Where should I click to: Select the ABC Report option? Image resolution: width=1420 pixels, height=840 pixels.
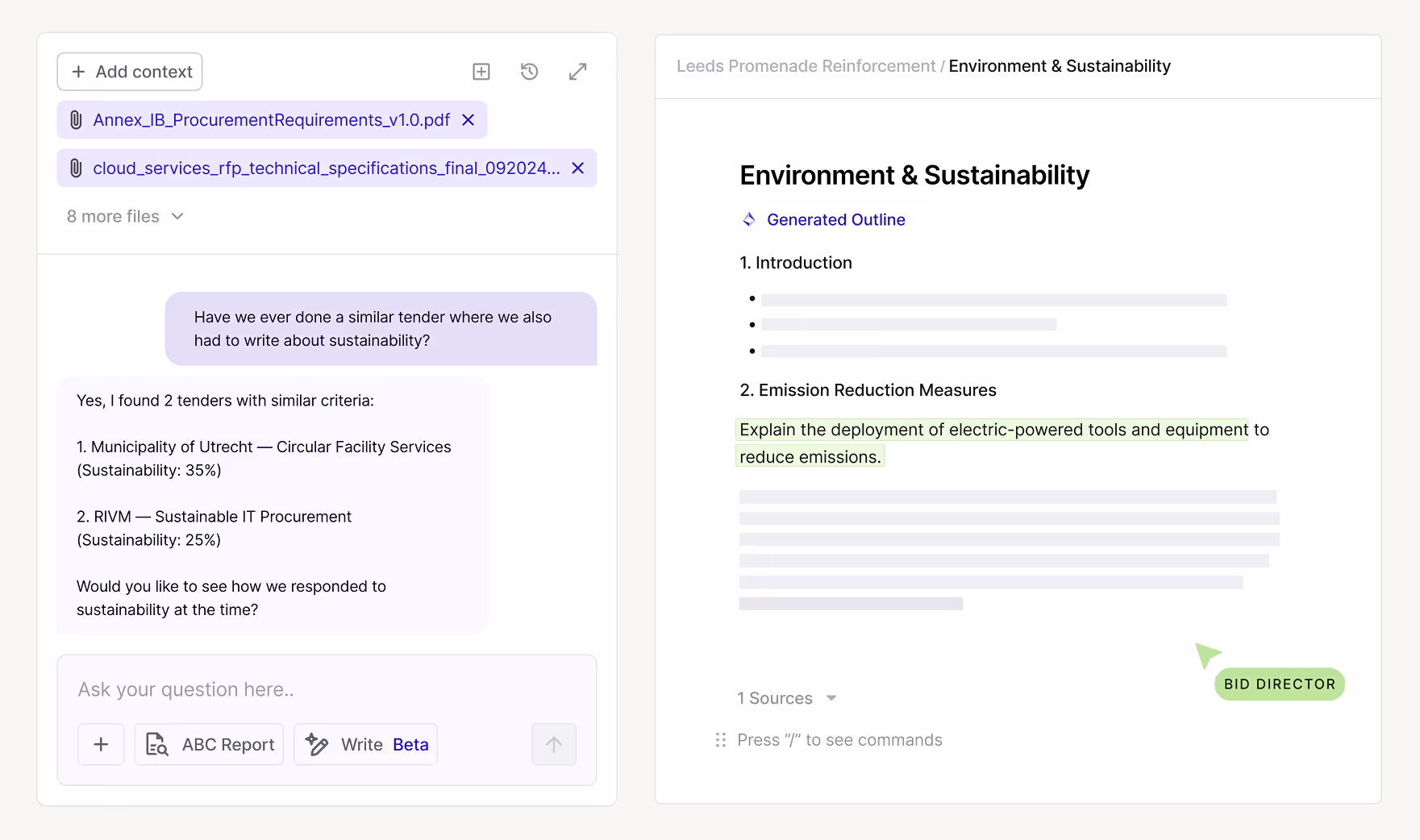[x=209, y=744]
